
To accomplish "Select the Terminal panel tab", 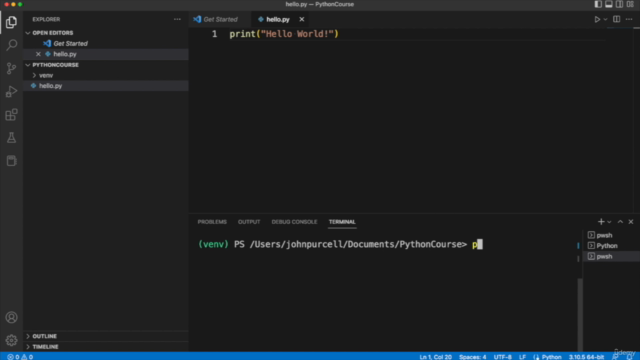I will (x=342, y=222).
